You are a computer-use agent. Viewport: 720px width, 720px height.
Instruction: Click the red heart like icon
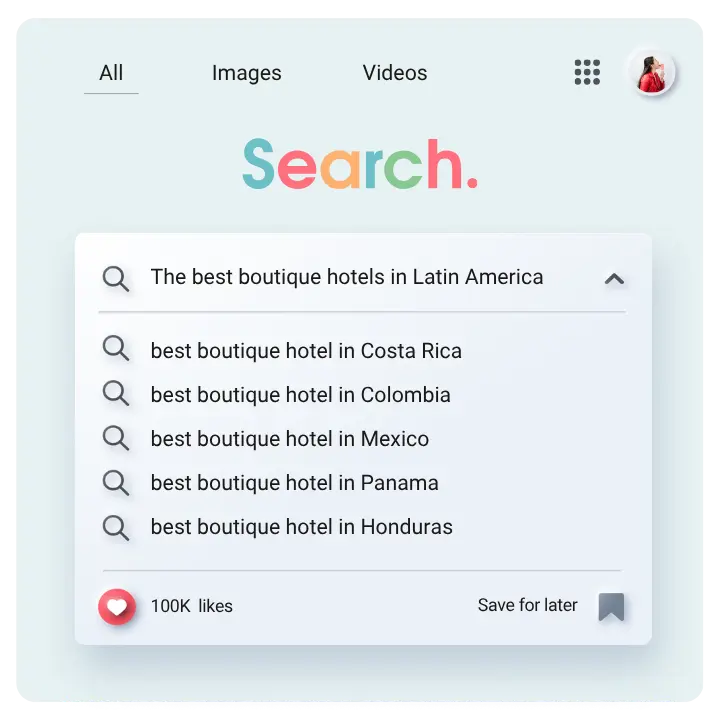(x=117, y=606)
